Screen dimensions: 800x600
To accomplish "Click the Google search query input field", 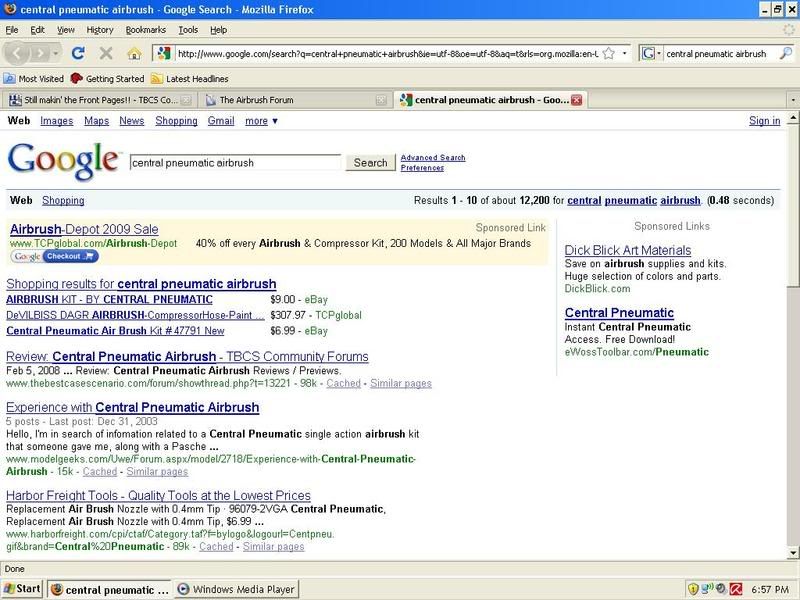I will pyautogui.click(x=236, y=163).
